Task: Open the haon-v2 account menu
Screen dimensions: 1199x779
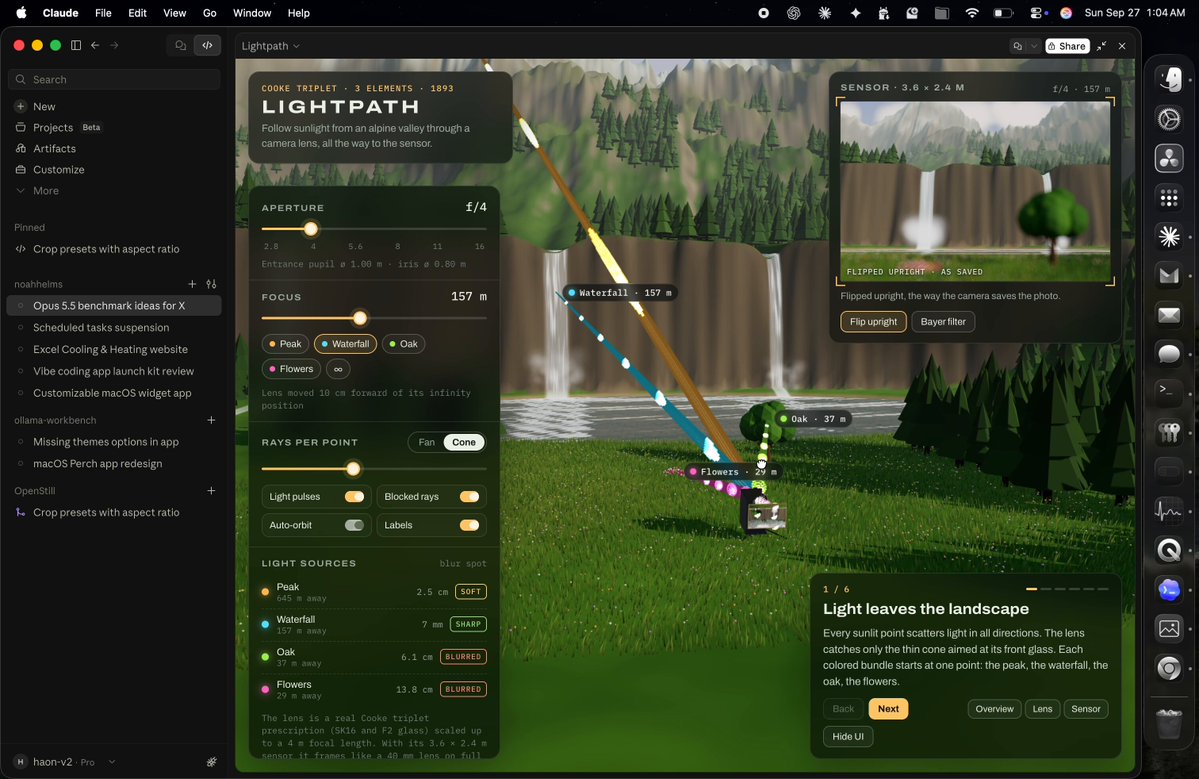Action: point(66,761)
